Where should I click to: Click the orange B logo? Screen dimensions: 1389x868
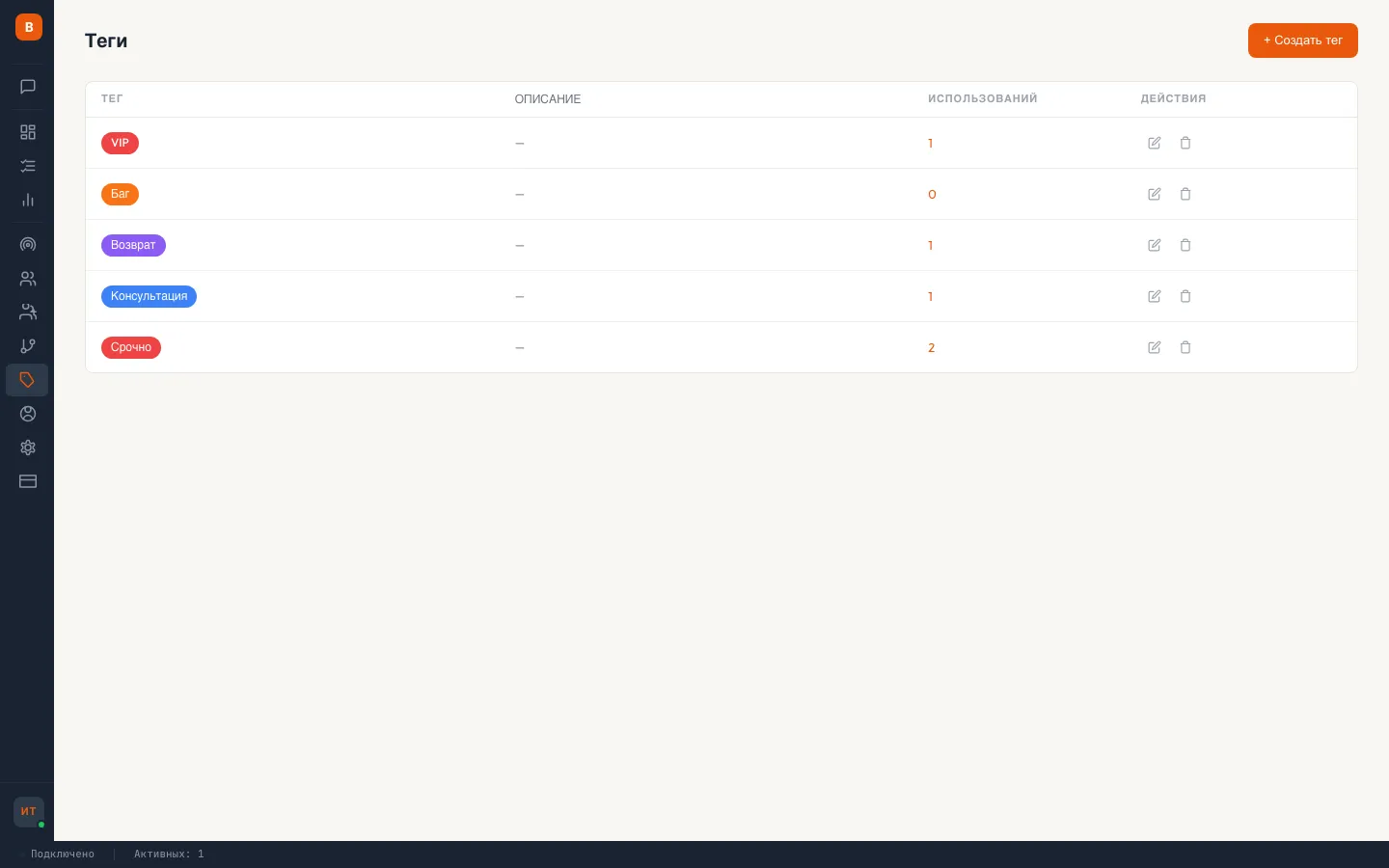pyautogui.click(x=29, y=27)
